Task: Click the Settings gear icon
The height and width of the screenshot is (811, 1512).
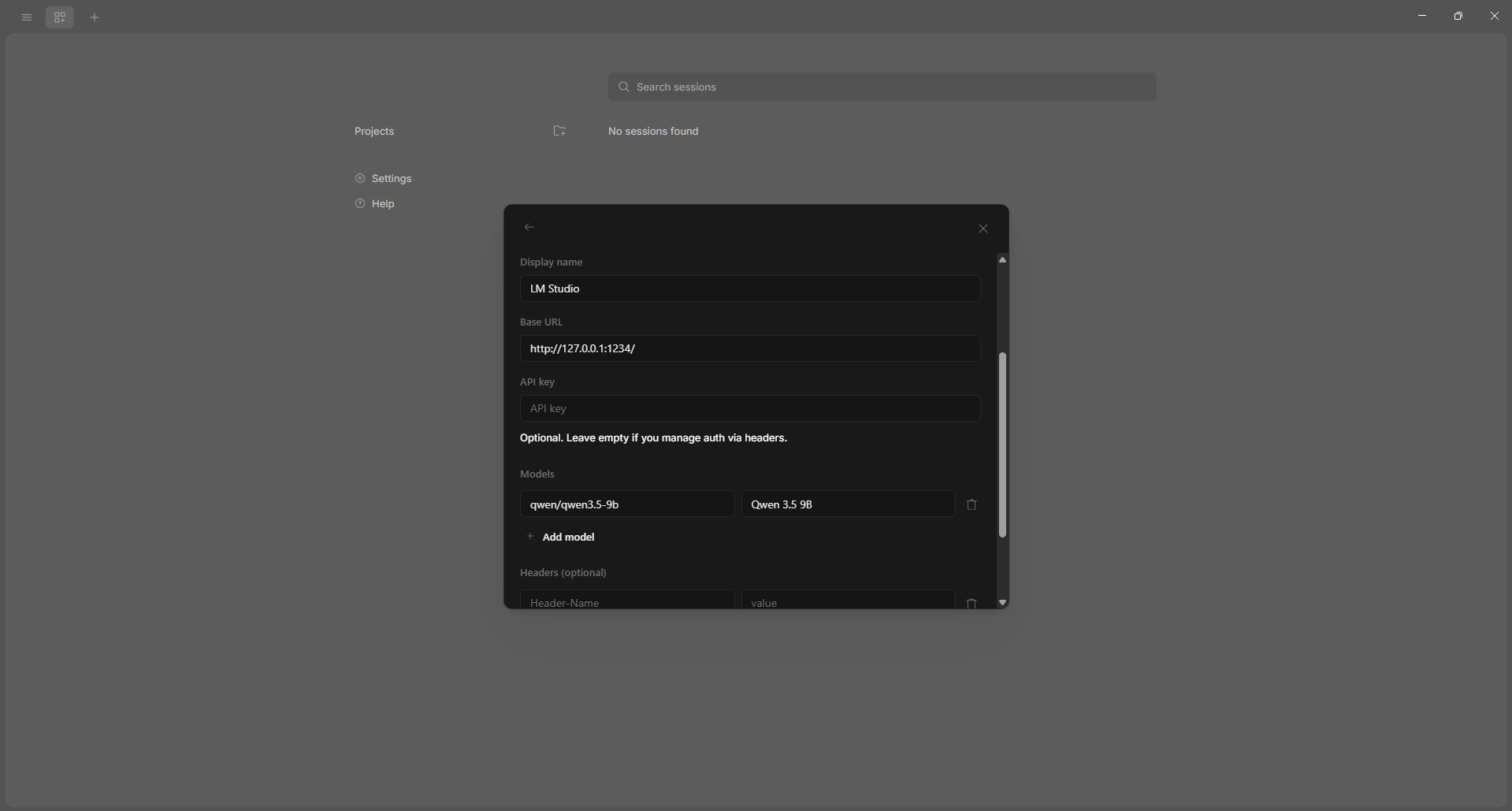Action: coord(360,178)
